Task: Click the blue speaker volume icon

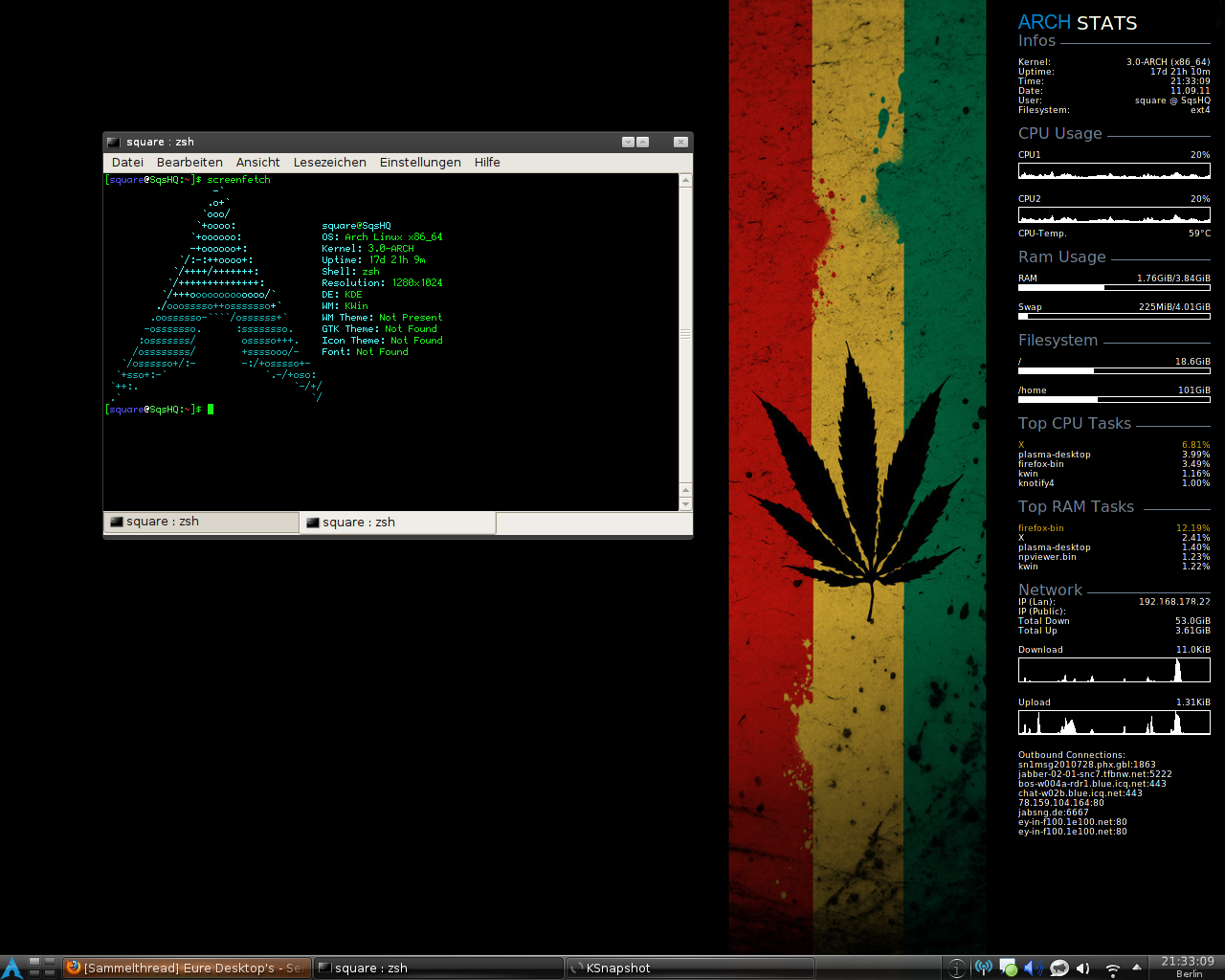Action: point(1033,969)
